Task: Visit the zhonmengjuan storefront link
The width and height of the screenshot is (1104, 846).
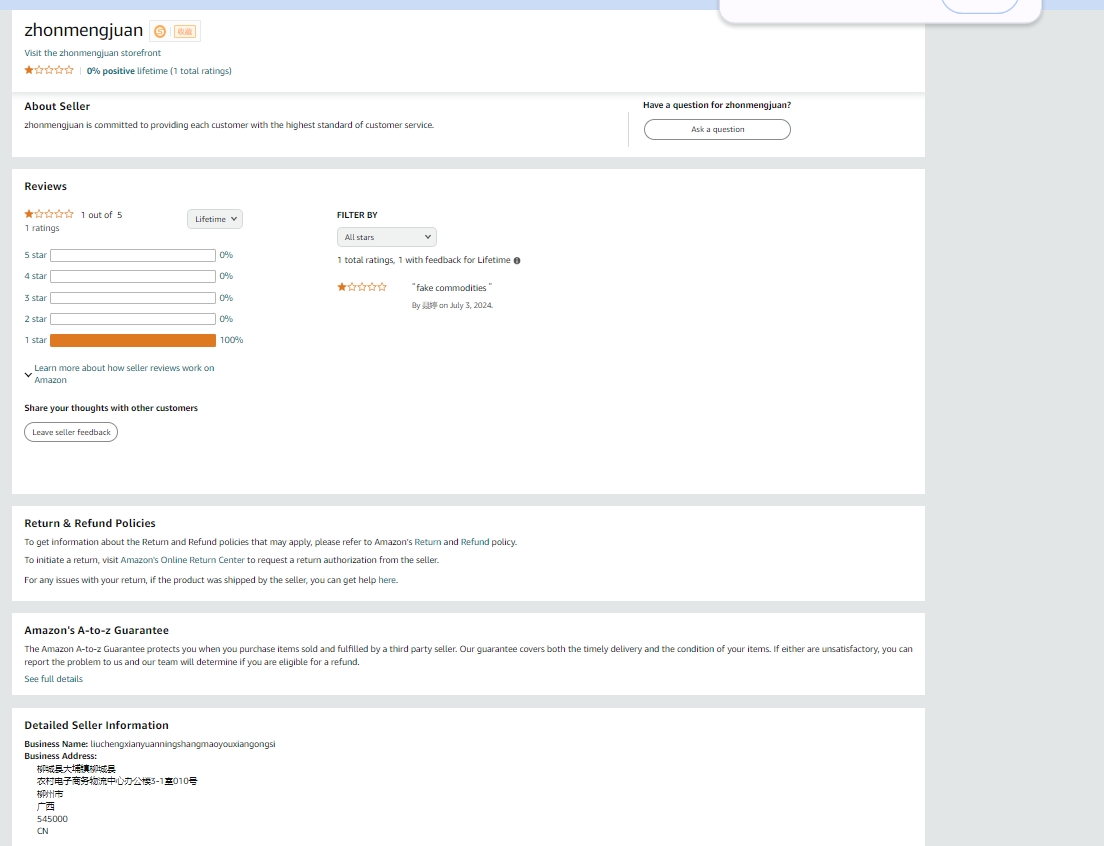Action: coord(92,53)
